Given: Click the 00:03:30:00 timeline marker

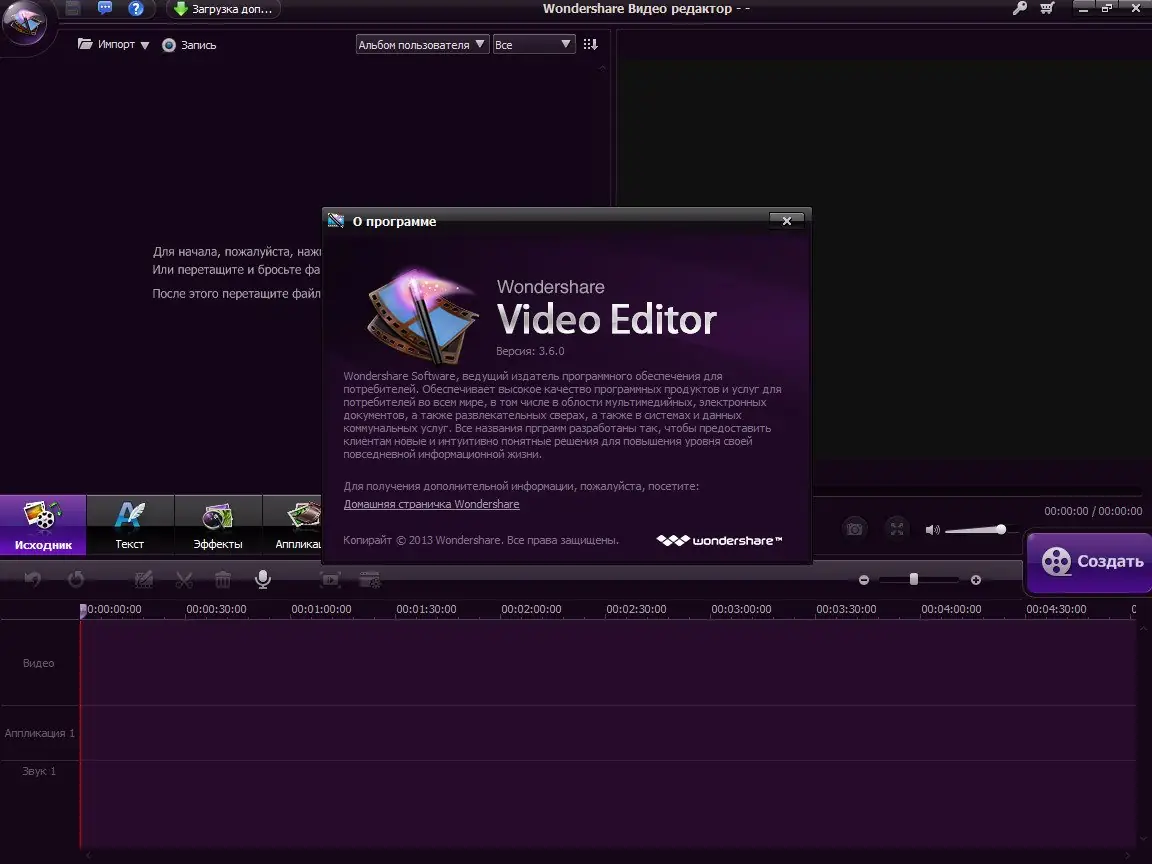Looking at the screenshot, I should click(x=846, y=609).
